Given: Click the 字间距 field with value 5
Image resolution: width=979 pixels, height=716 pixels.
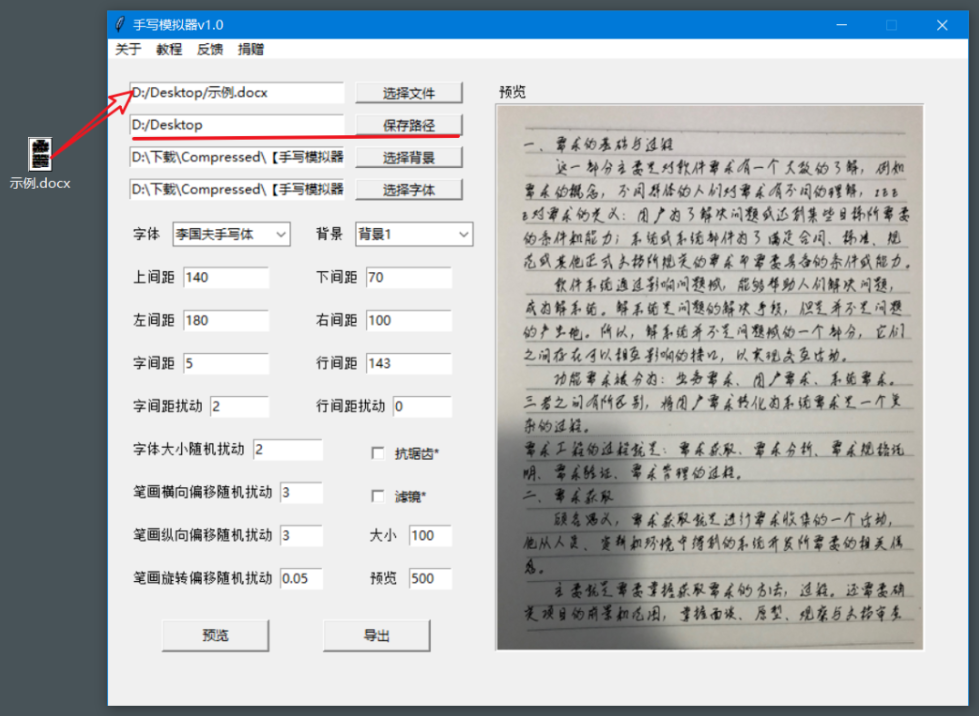Looking at the screenshot, I should (x=226, y=363).
